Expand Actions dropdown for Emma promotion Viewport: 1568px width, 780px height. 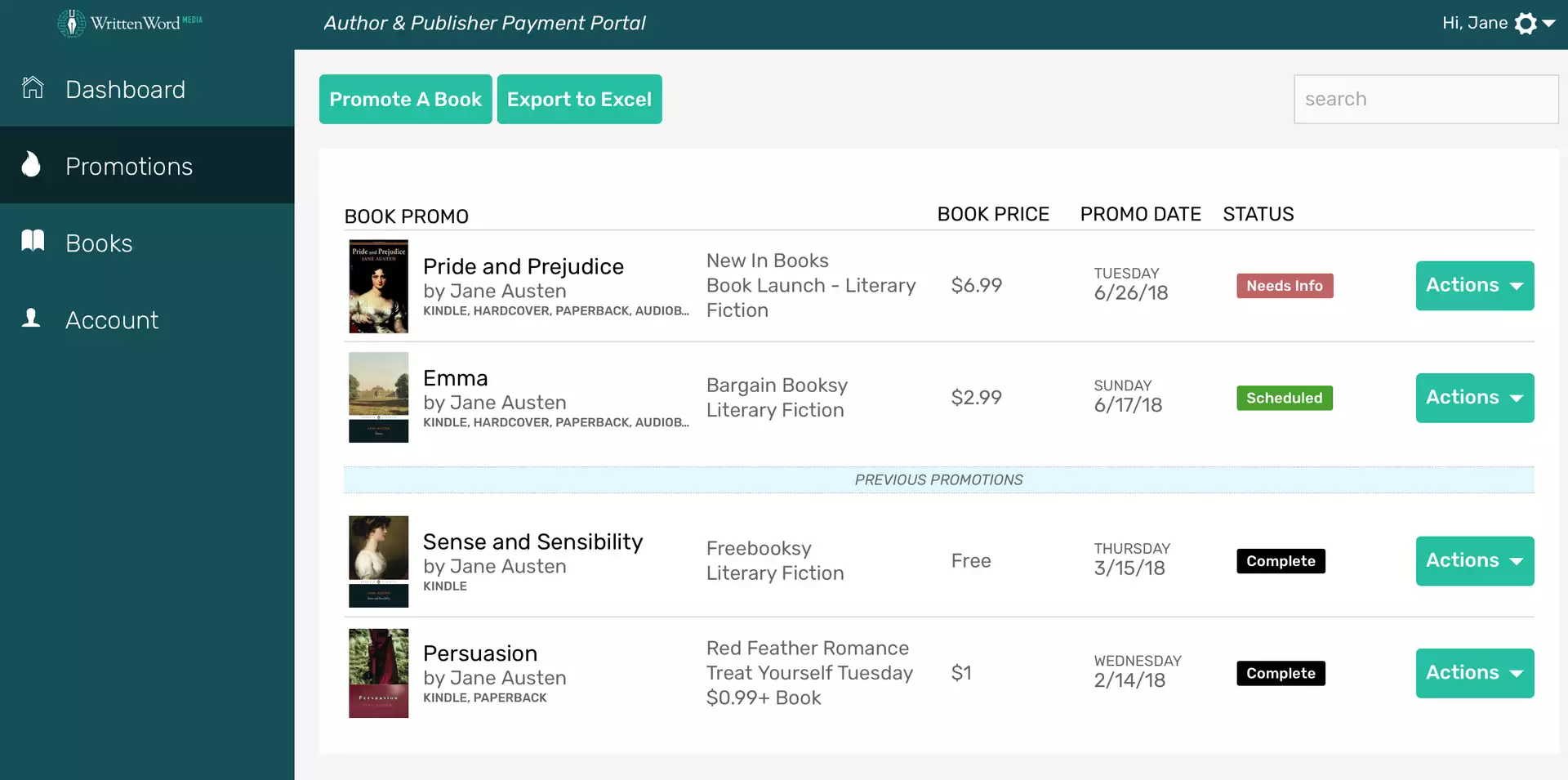click(x=1474, y=398)
